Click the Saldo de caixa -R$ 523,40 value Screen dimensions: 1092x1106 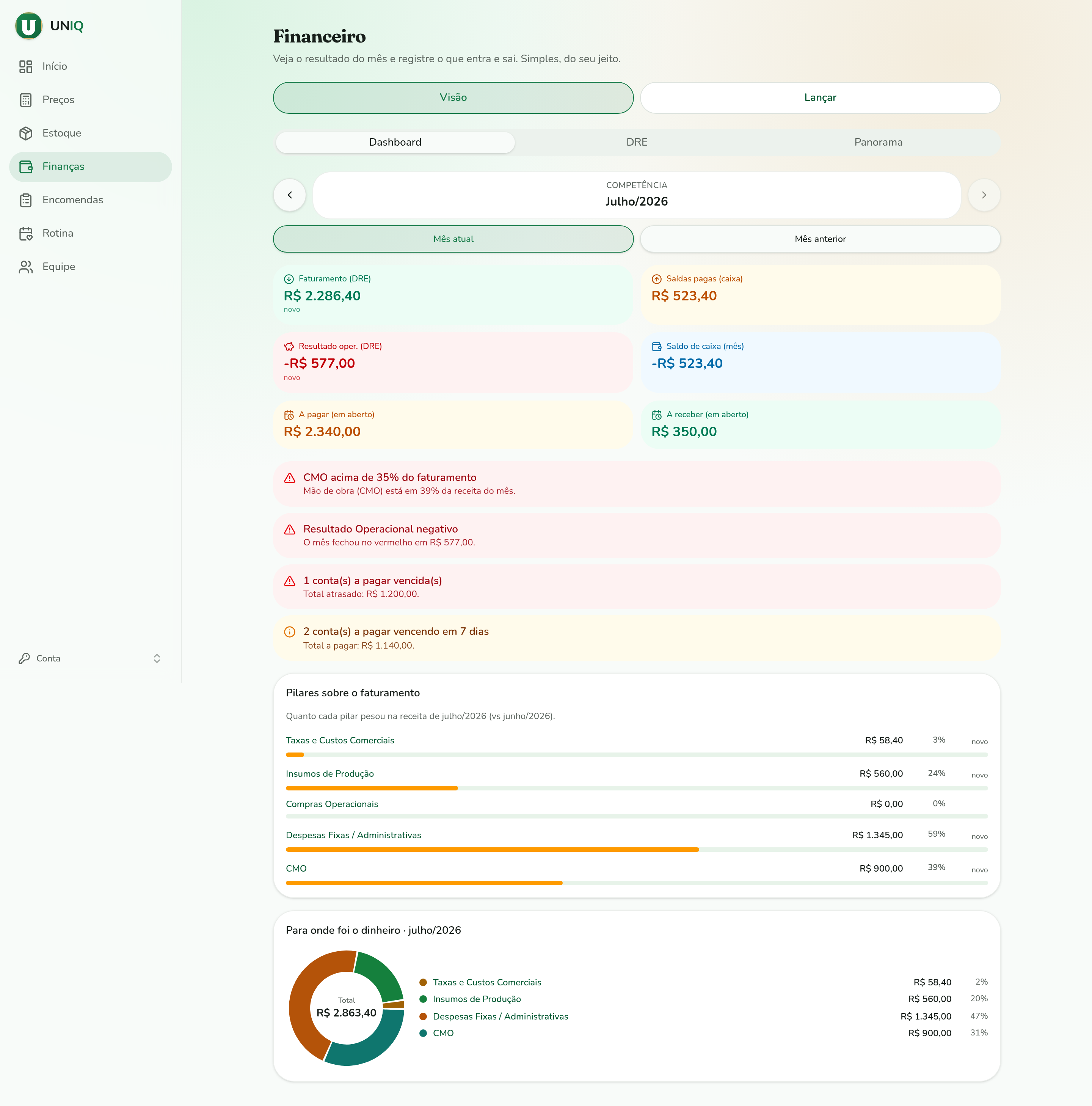click(x=687, y=363)
